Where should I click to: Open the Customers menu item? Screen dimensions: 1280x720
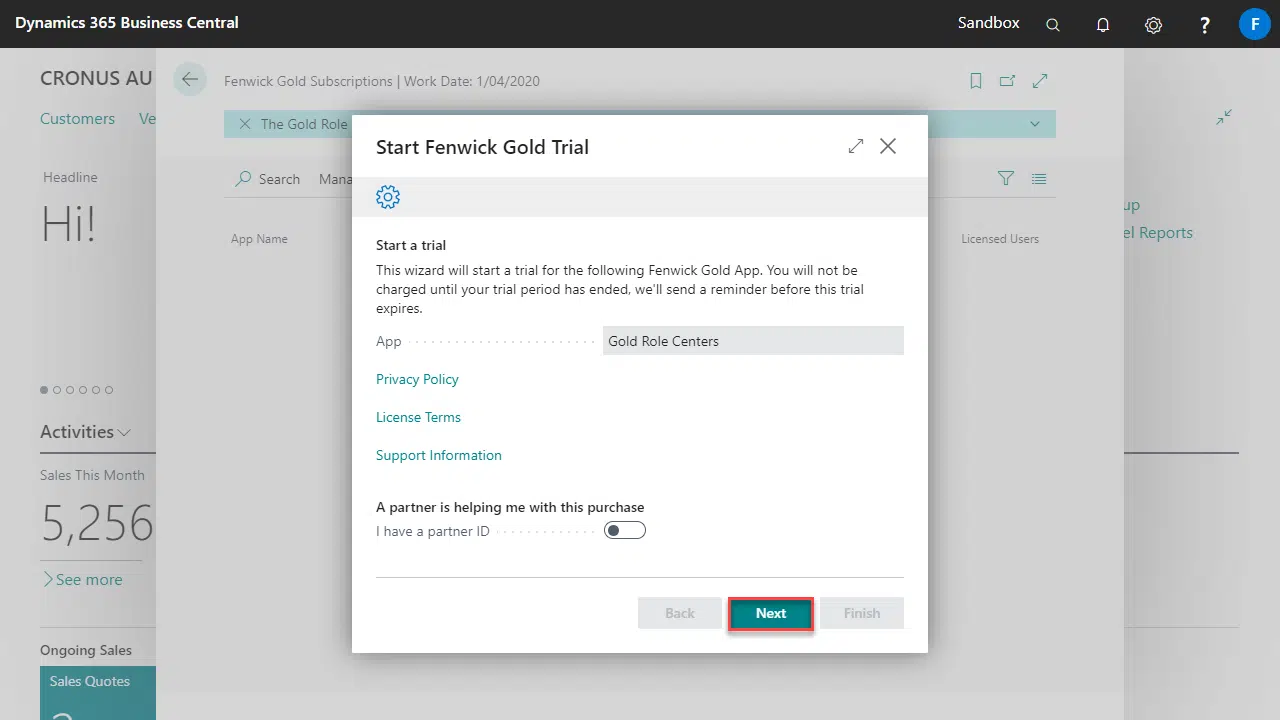point(77,119)
